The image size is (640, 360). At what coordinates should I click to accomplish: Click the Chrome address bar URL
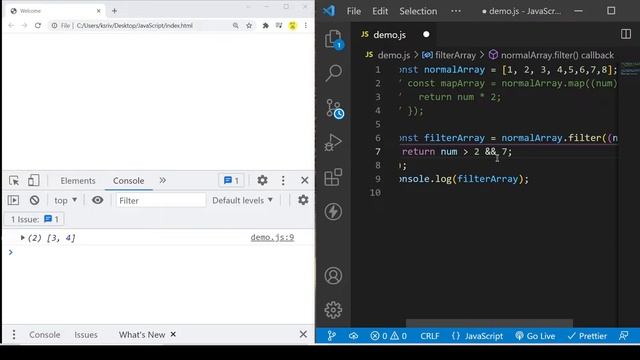point(134,25)
